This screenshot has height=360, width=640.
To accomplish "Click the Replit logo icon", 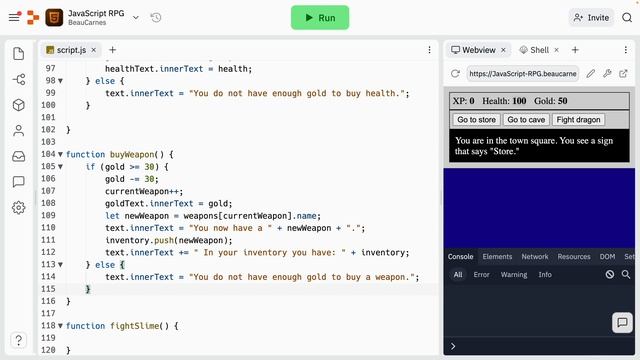I will pos(33,18).
